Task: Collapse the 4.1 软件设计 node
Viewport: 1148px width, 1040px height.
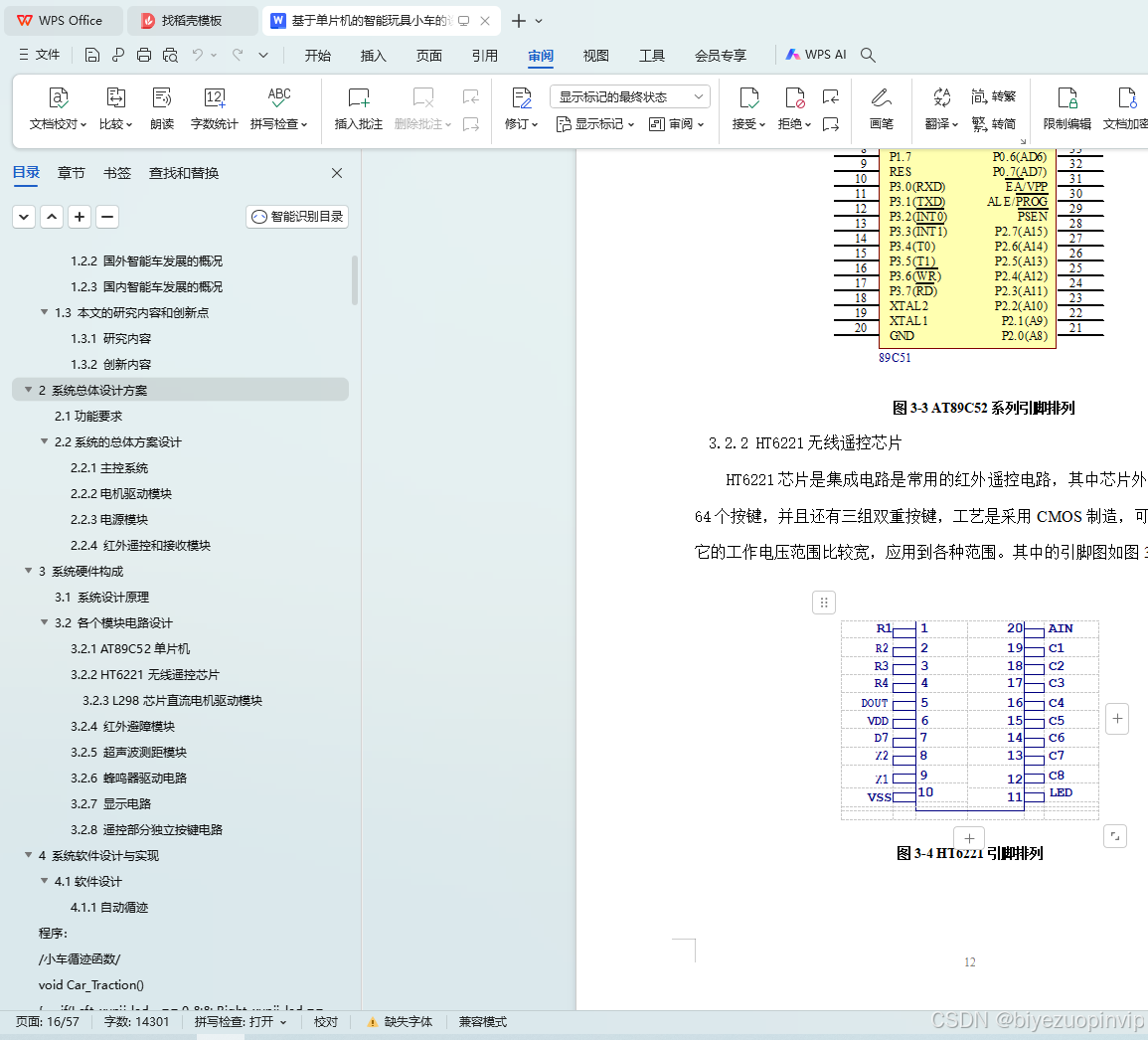Action: [44, 880]
